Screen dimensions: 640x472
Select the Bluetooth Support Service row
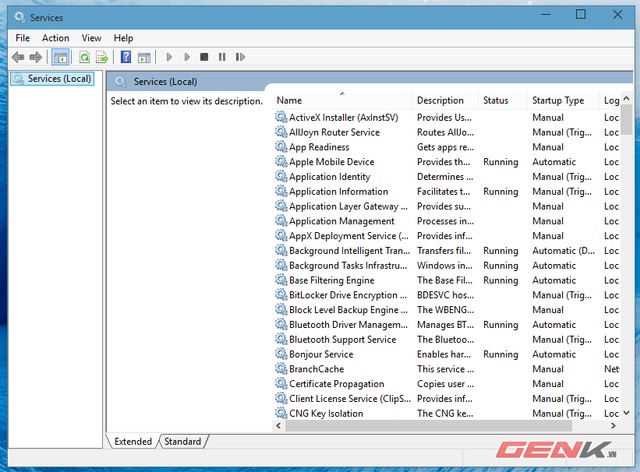447,339
